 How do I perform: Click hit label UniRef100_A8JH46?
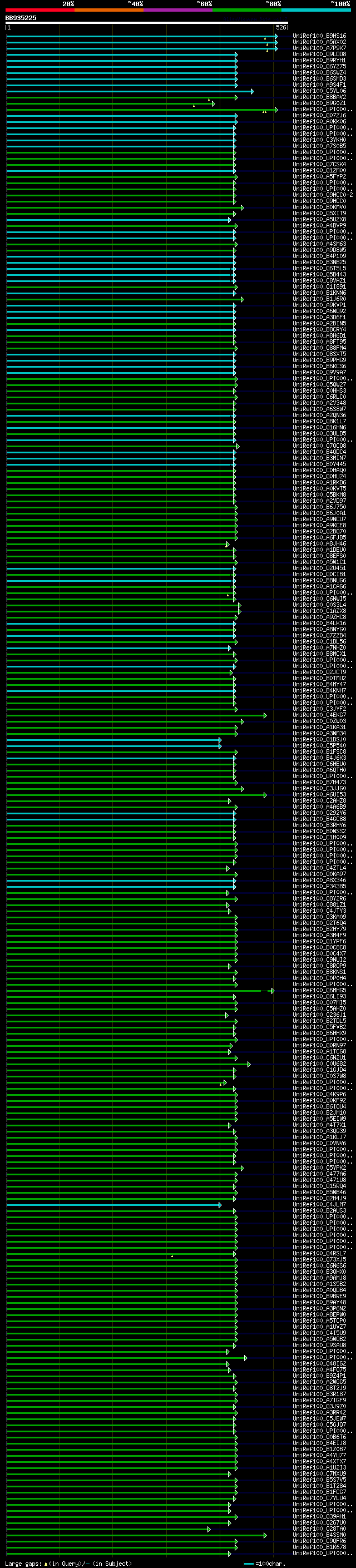pos(319,543)
